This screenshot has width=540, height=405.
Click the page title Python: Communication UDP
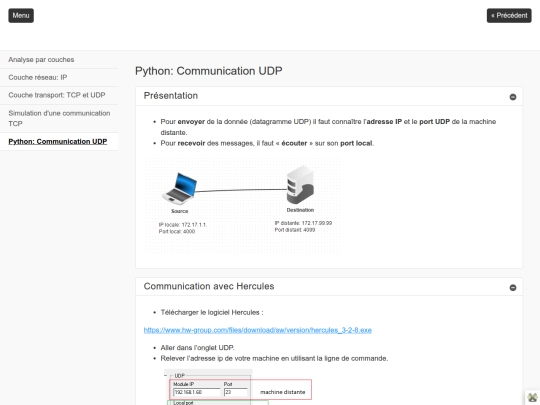pyautogui.click(x=209, y=71)
